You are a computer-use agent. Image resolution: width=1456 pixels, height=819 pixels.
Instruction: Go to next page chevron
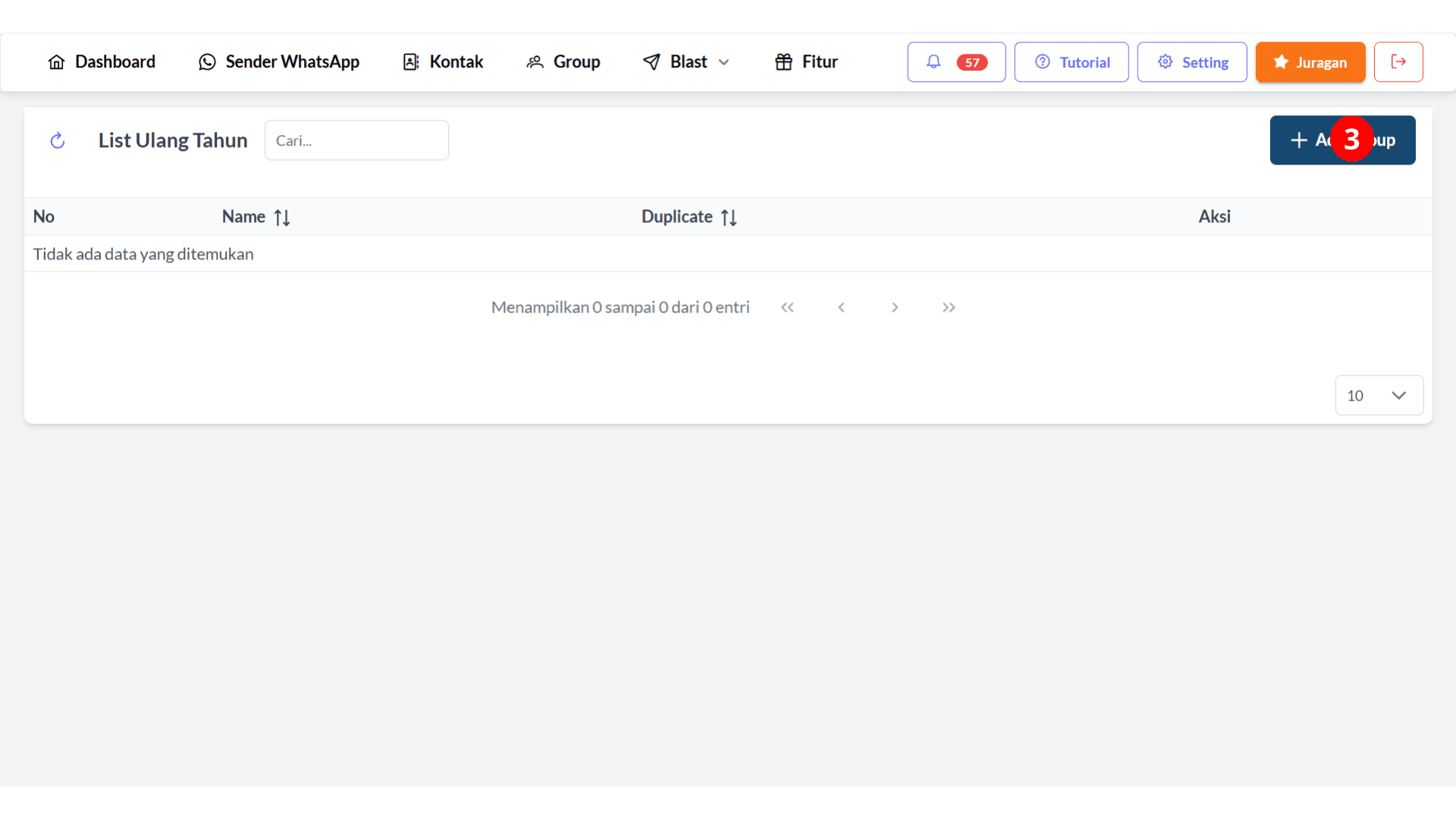pyautogui.click(x=895, y=308)
